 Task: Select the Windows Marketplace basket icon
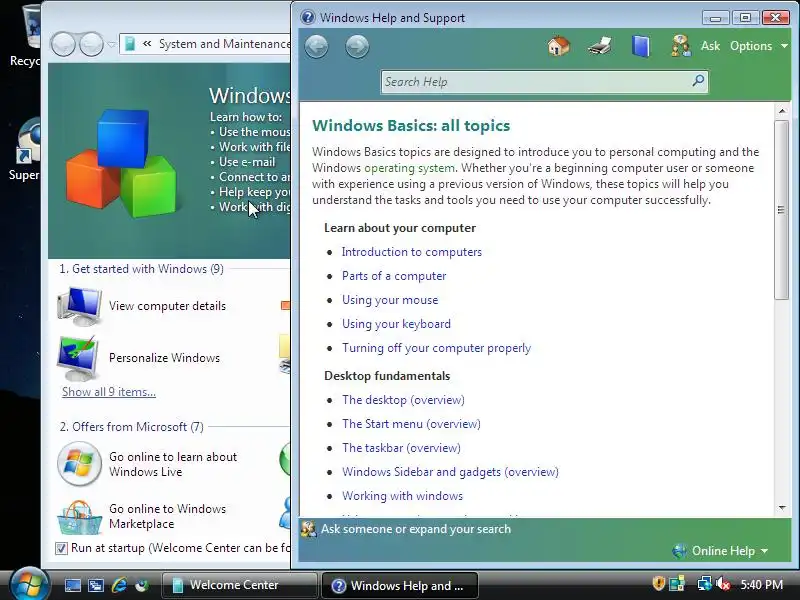pyautogui.click(x=80, y=517)
